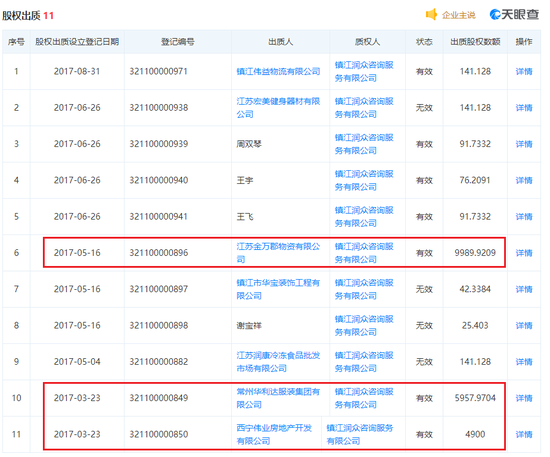The height and width of the screenshot is (457, 550).
Task: Click the 登记编号 column header
Action: (178, 42)
